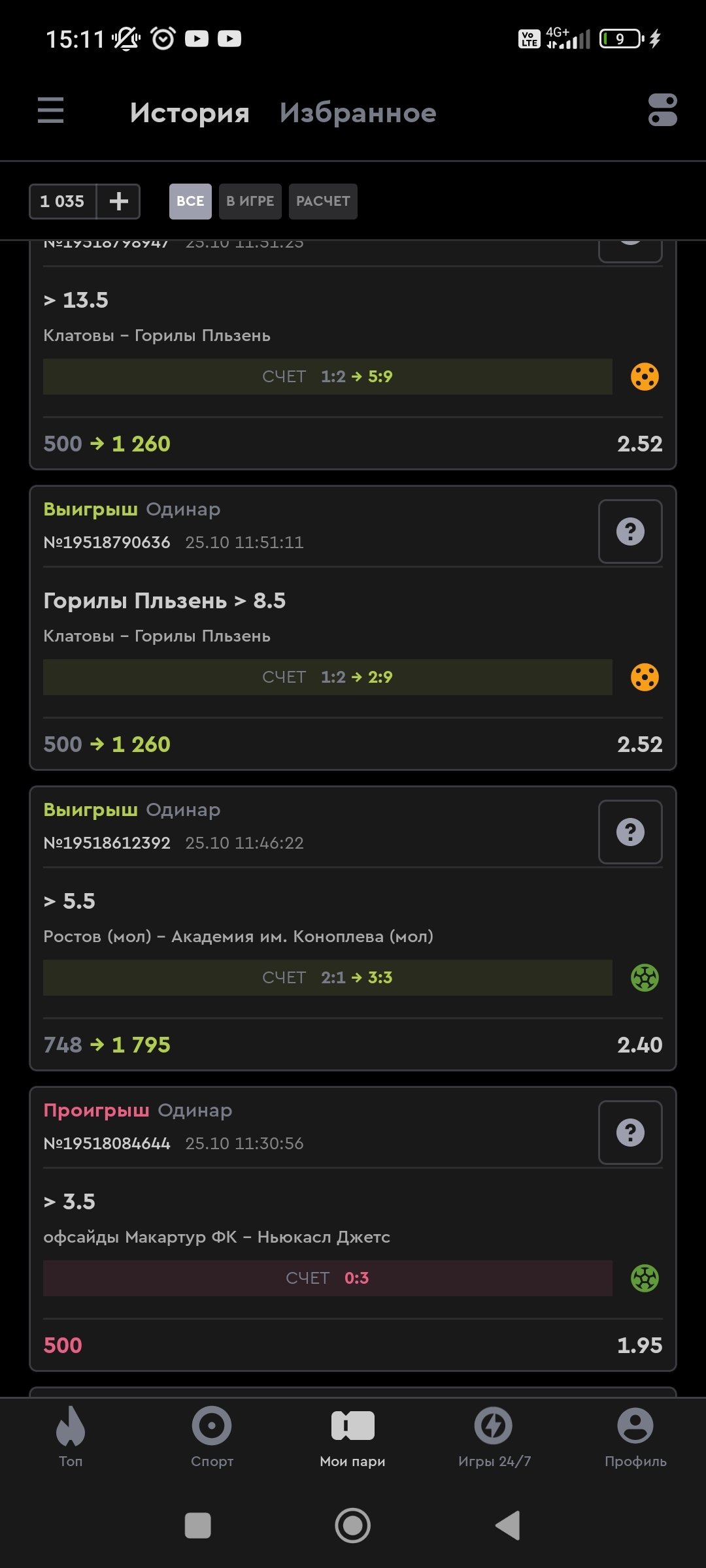The height and width of the screenshot is (1568, 706).
Task: Open help for lost bet №19518084644
Action: (x=630, y=1133)
